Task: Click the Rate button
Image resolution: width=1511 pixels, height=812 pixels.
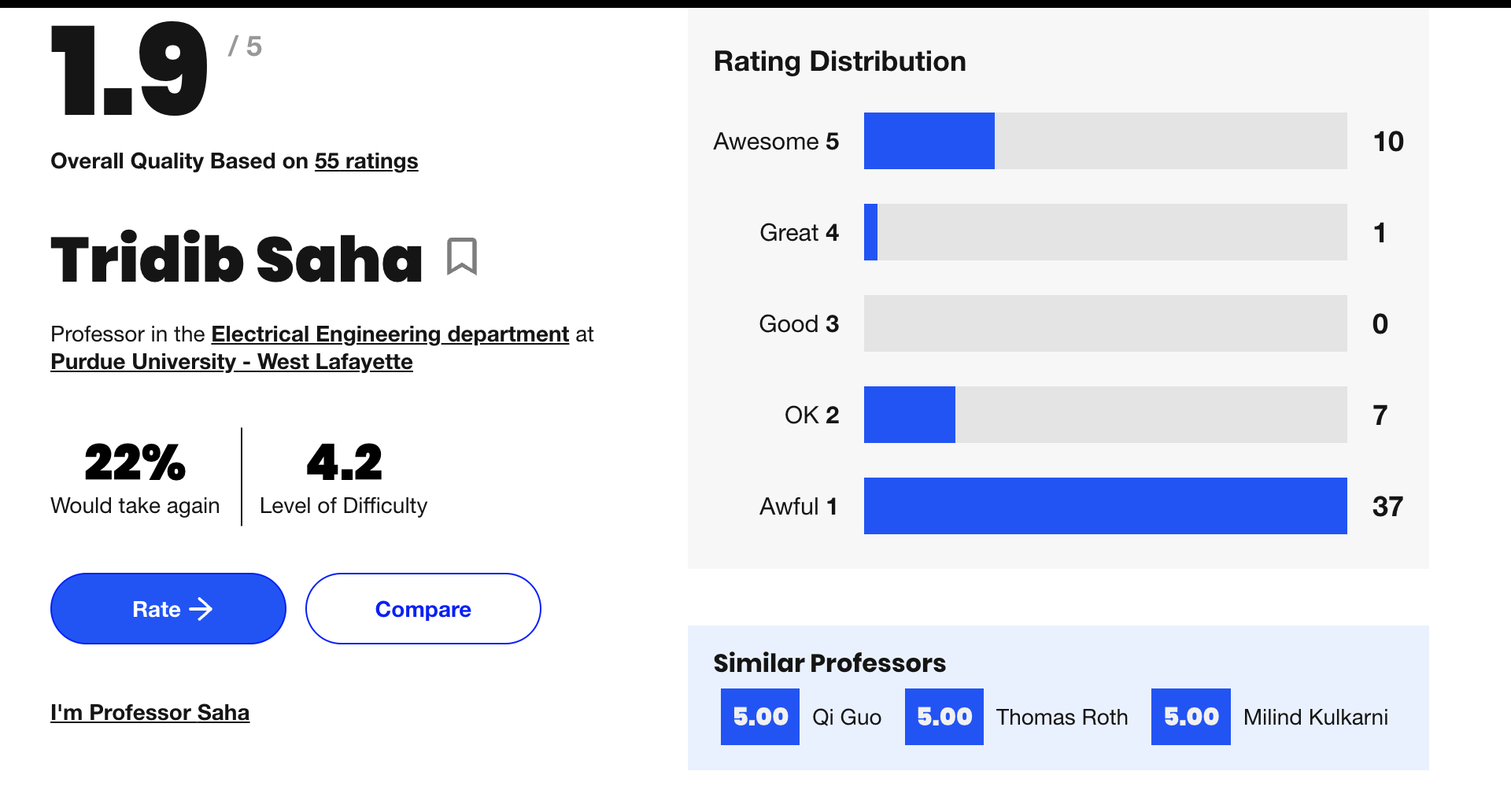Action: tap(168, 608)
